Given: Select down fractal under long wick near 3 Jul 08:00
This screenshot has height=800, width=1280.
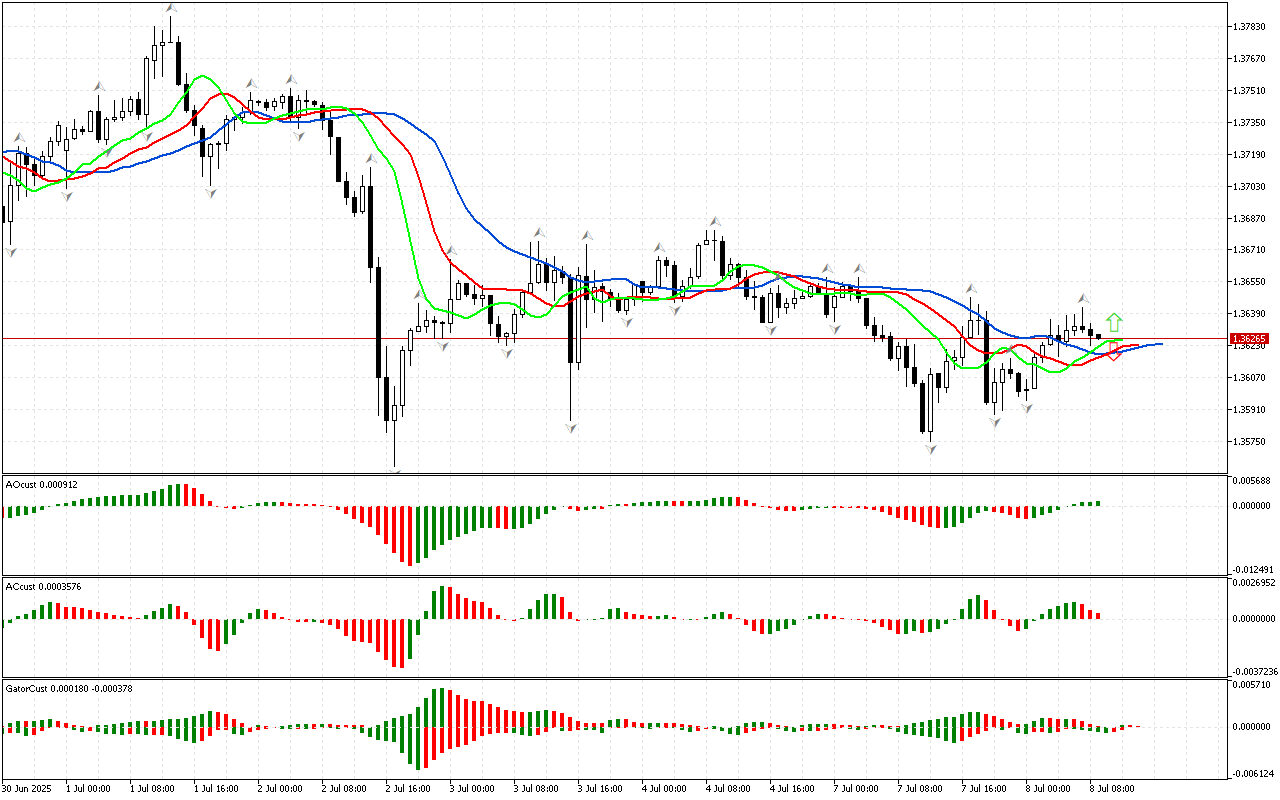Looking at the screenshot, I should [x=570, y=428].
